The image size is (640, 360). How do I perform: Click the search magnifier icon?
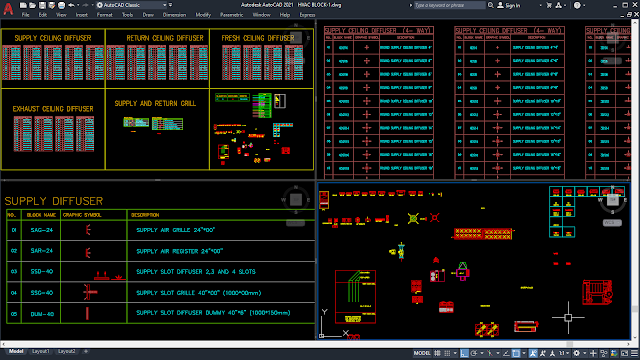491,5
